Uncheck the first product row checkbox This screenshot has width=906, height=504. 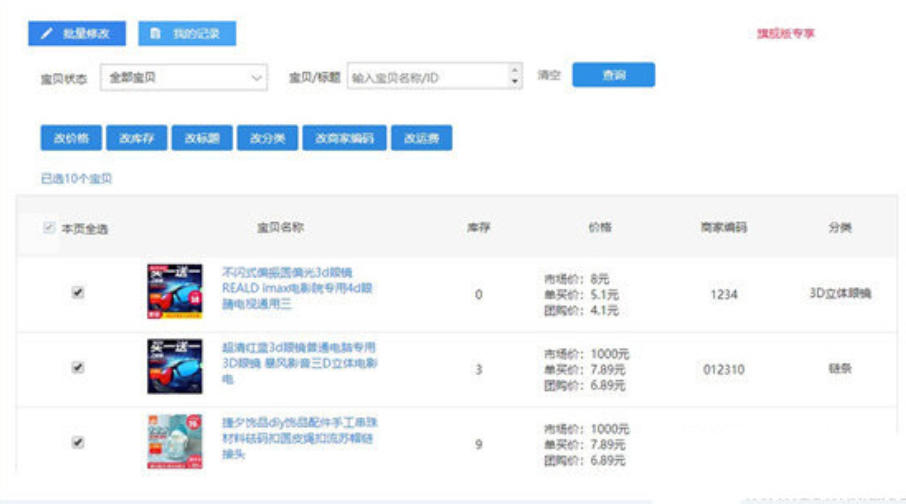[78, 292]
